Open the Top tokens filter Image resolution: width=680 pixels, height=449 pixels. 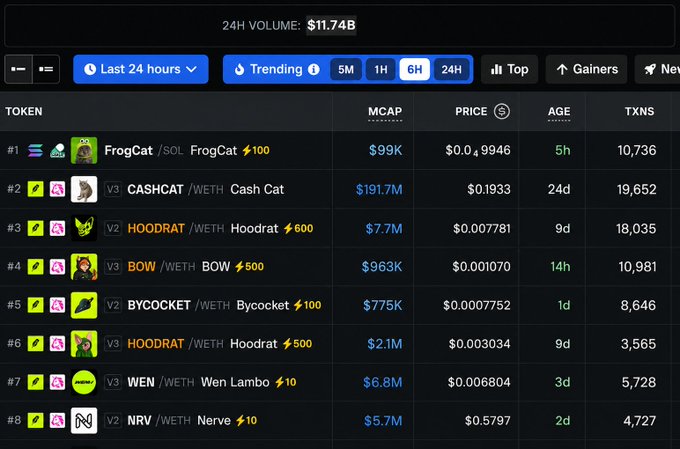pos(510,69)
